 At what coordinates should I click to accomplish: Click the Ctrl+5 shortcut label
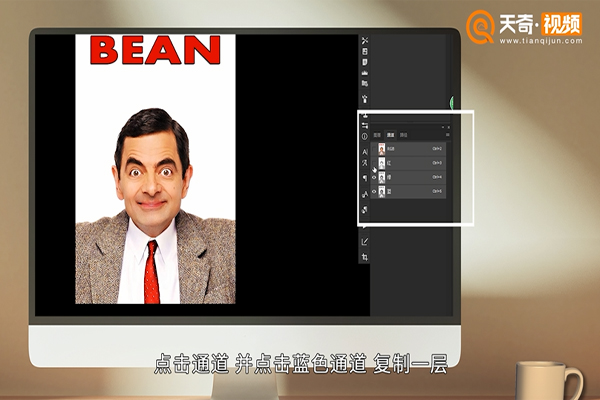pos(437,191)
